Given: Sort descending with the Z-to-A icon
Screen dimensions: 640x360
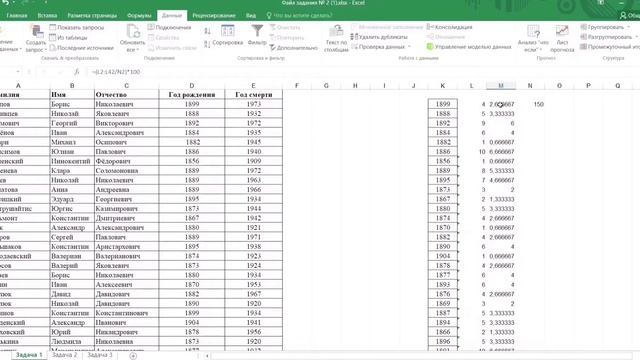Looking at the screenshot, I should 207,44.
